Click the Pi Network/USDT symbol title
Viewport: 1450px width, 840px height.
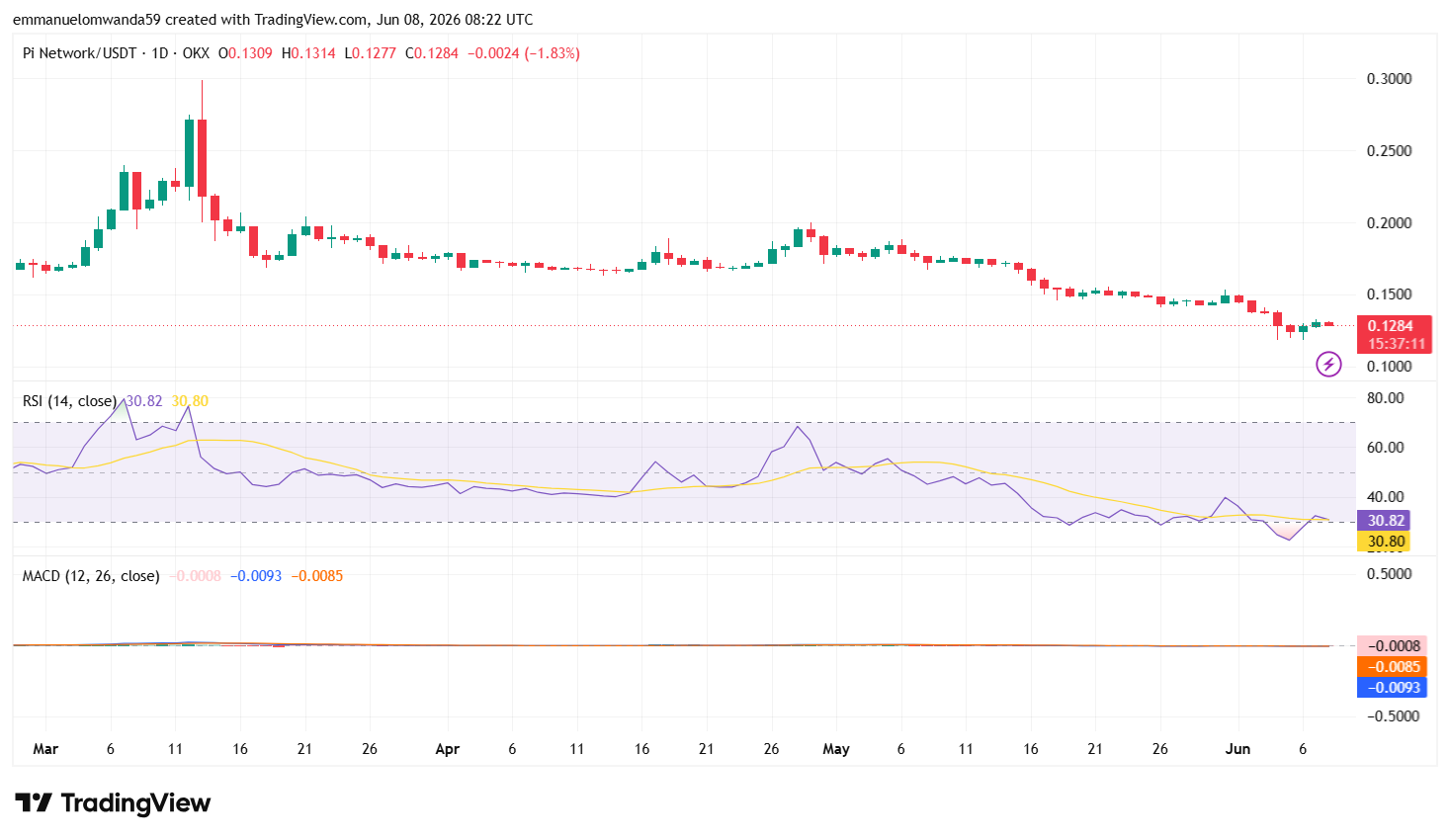80,53
